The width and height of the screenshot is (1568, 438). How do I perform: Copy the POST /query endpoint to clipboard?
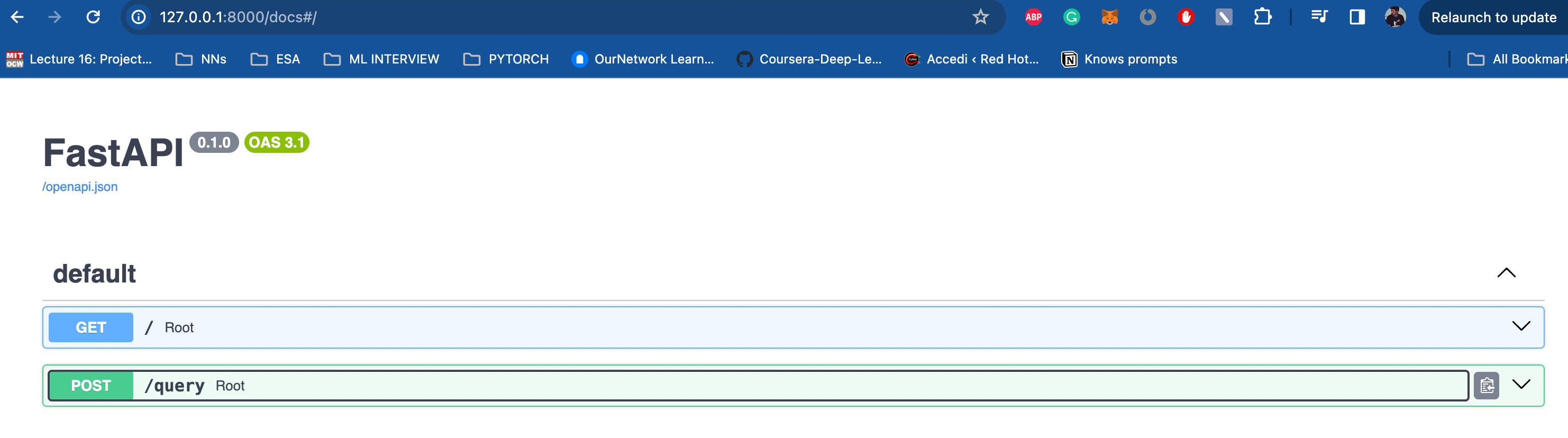point(1487,386)
